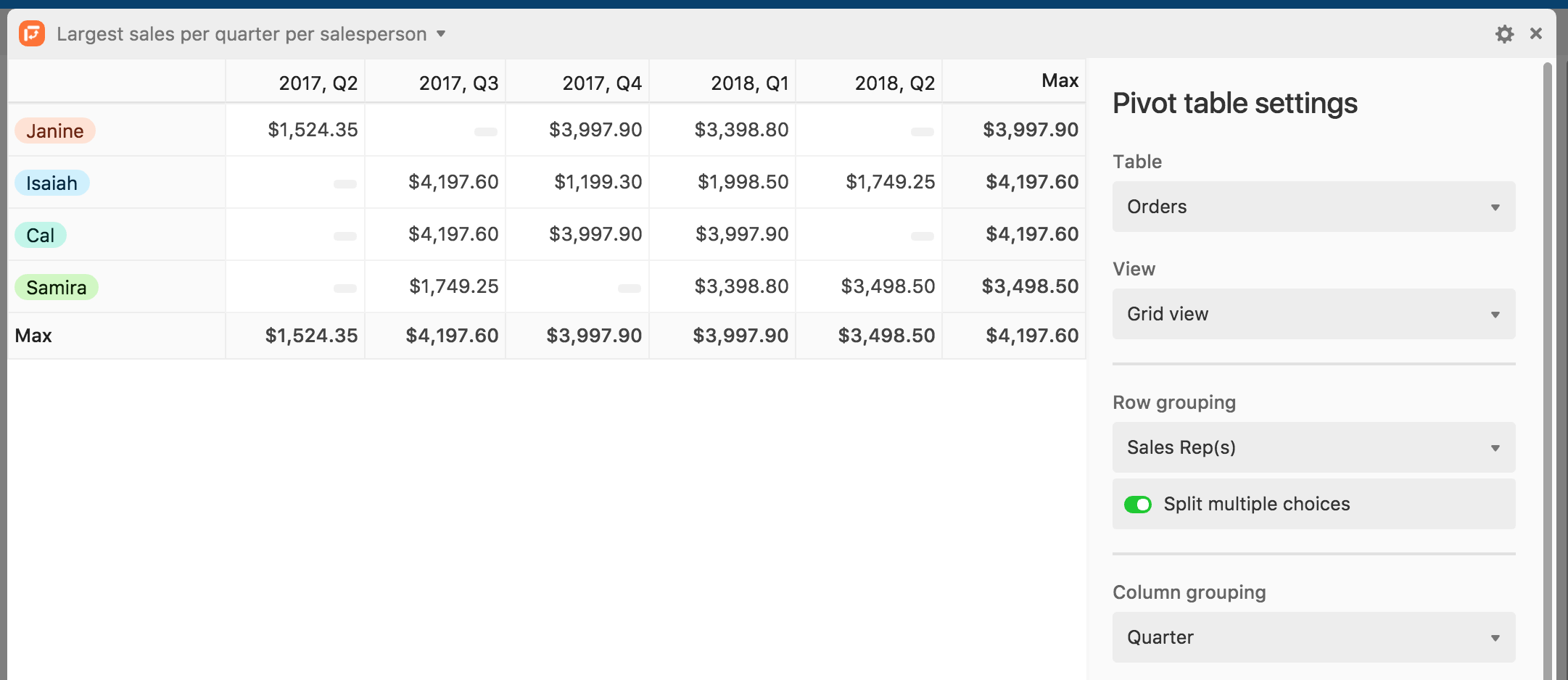
Task: Click the Max row label
Action: (33, 336)
